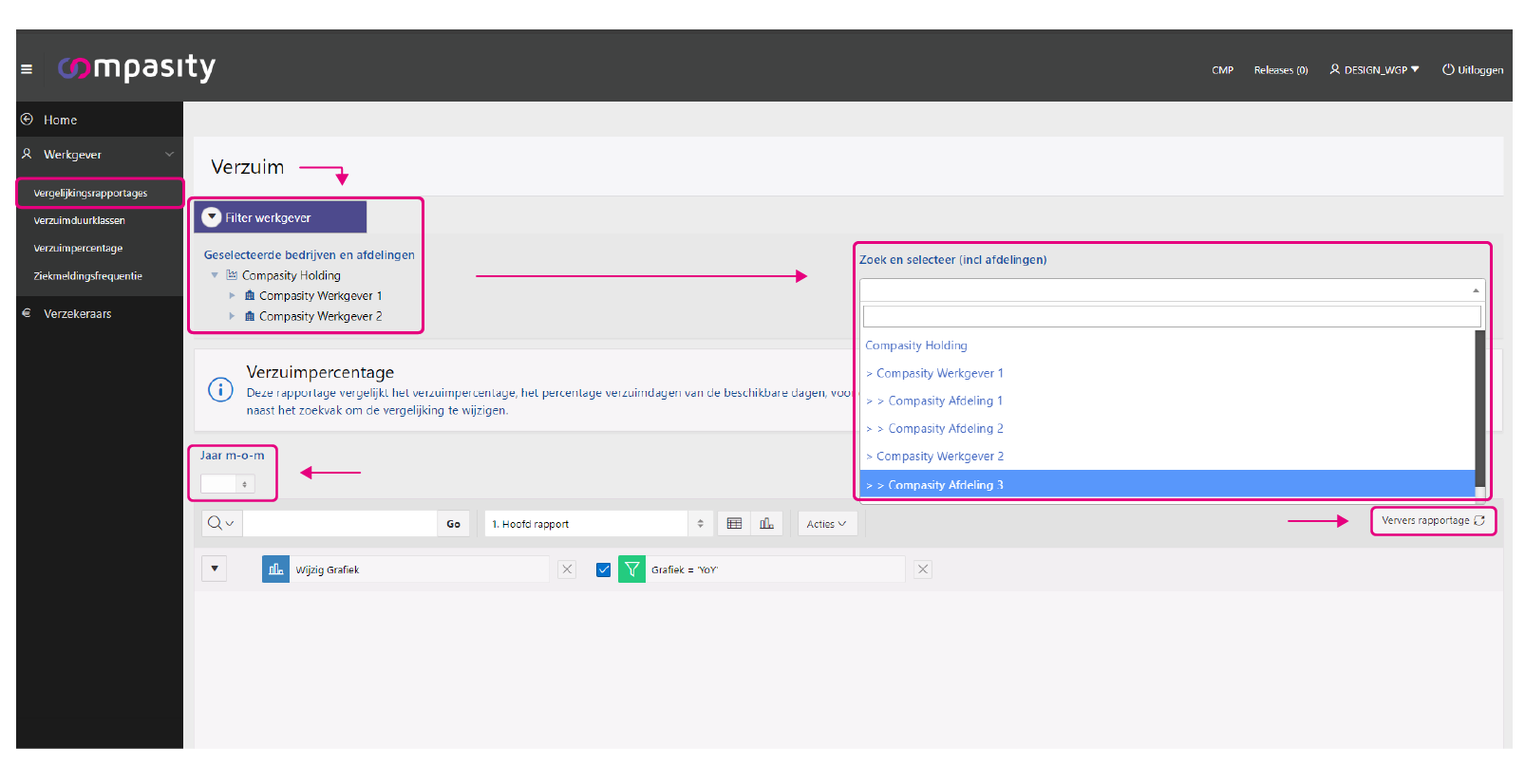
Task: Click the info icon beside Verzuimpercentage
Action: (220, 390)
